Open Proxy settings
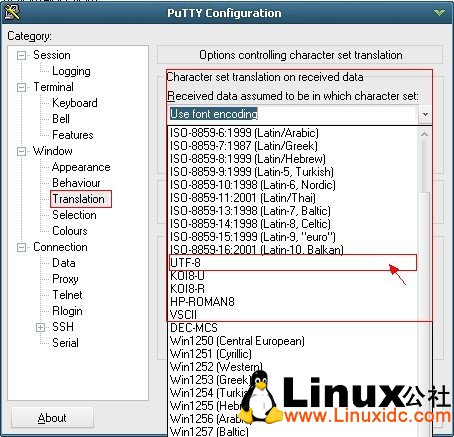The image size is (454, 437). pos(65,279)
